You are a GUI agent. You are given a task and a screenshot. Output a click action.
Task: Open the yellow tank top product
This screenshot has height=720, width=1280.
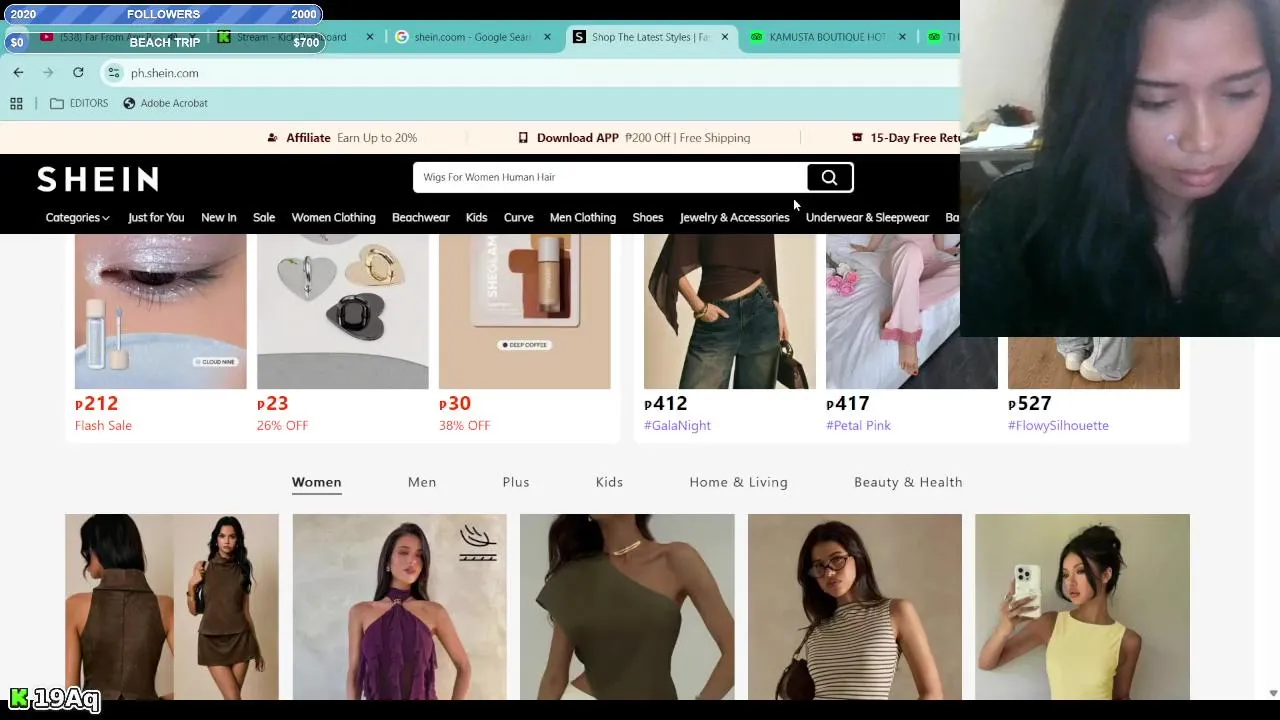coord(1082,607)
